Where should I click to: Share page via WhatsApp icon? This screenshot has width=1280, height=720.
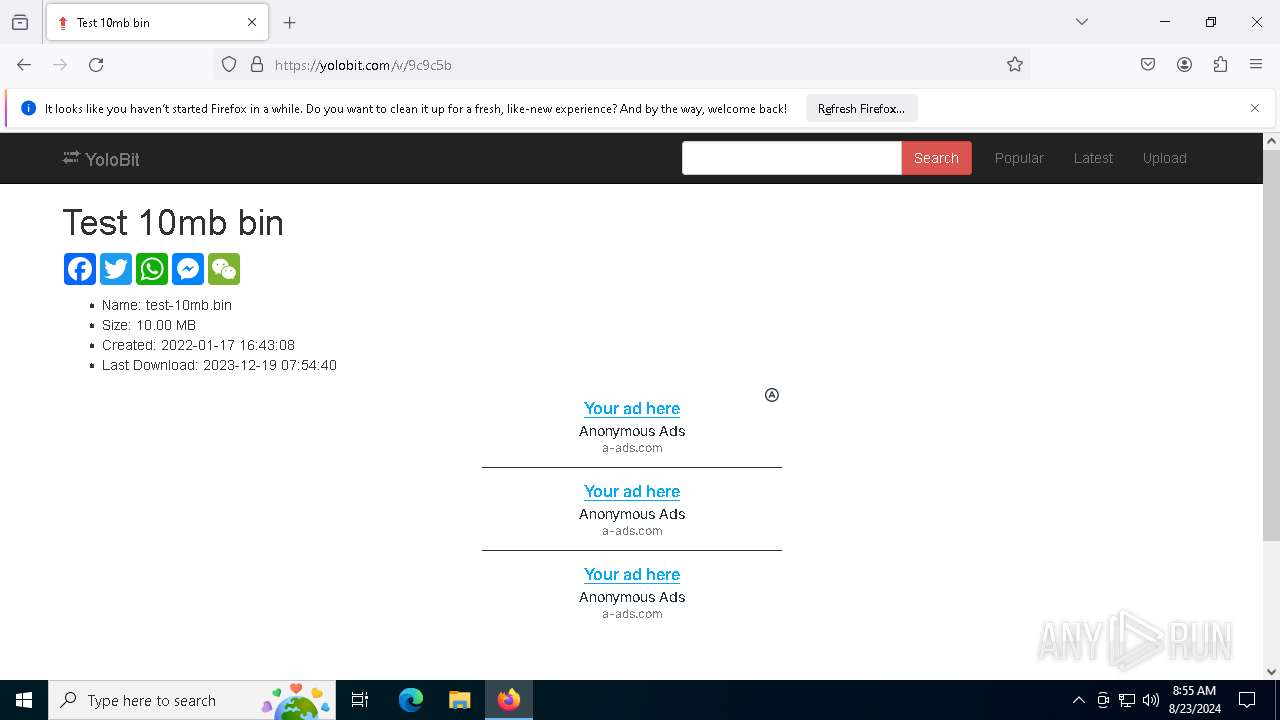[152, 269]
